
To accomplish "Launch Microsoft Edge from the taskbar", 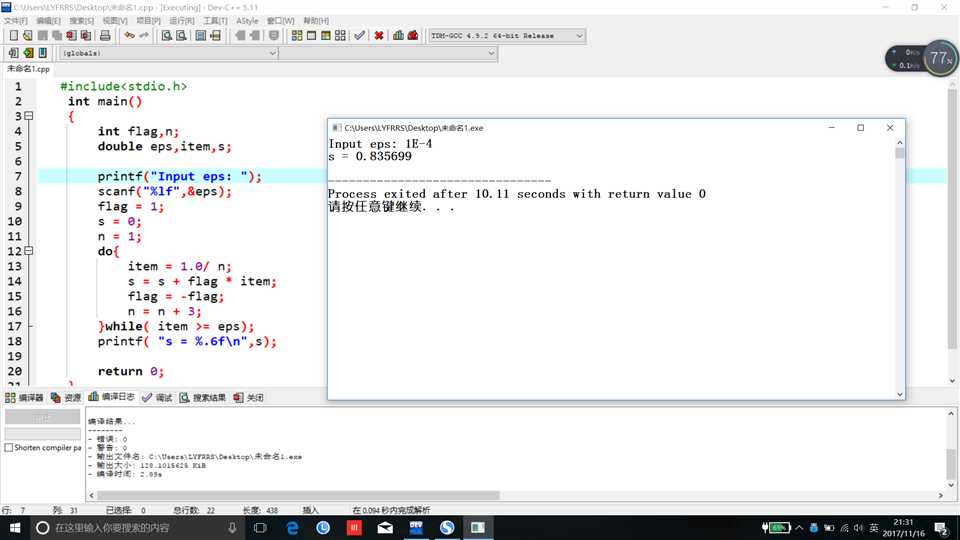I will [292, 528].
